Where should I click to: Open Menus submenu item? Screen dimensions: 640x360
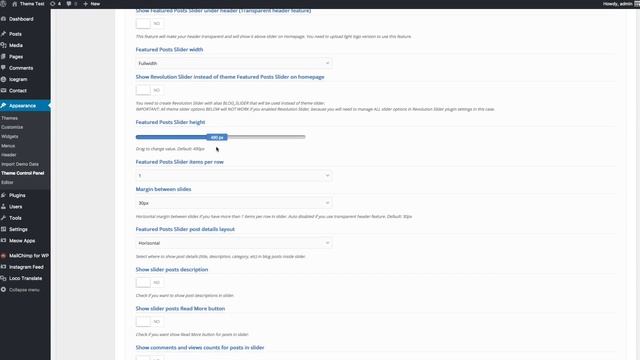tap(8, 146)
